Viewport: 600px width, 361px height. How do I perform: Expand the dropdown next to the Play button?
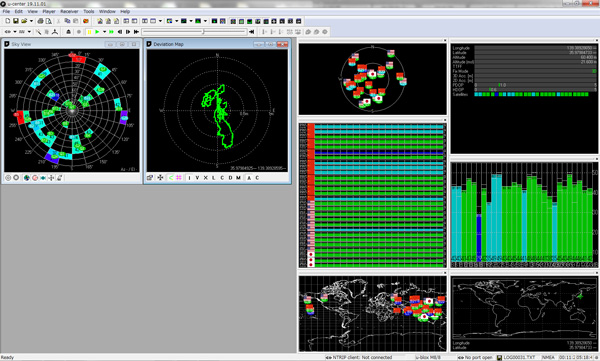[104, 32]
